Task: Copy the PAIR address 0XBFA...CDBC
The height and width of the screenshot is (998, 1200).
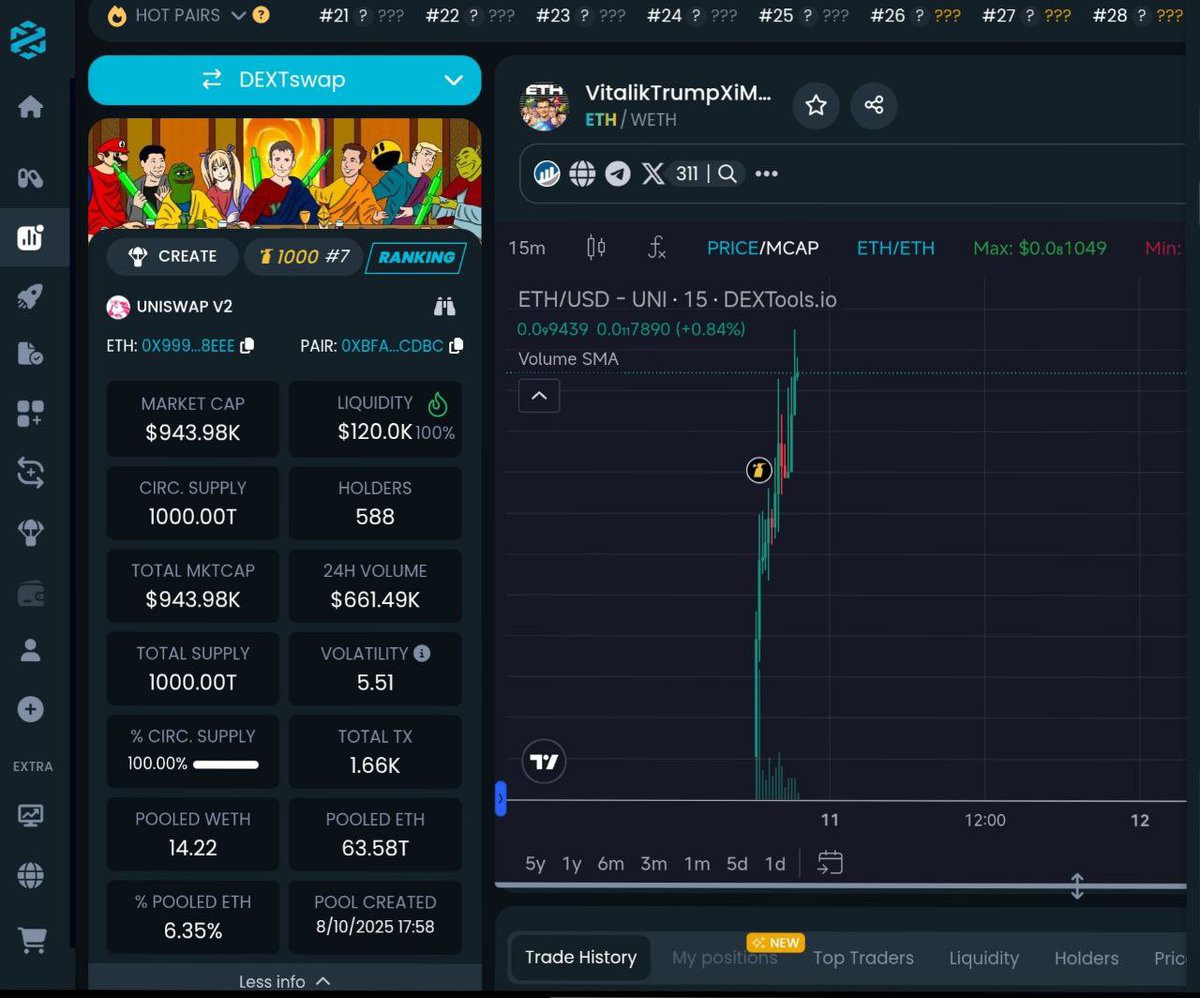Action: (456, 345)
